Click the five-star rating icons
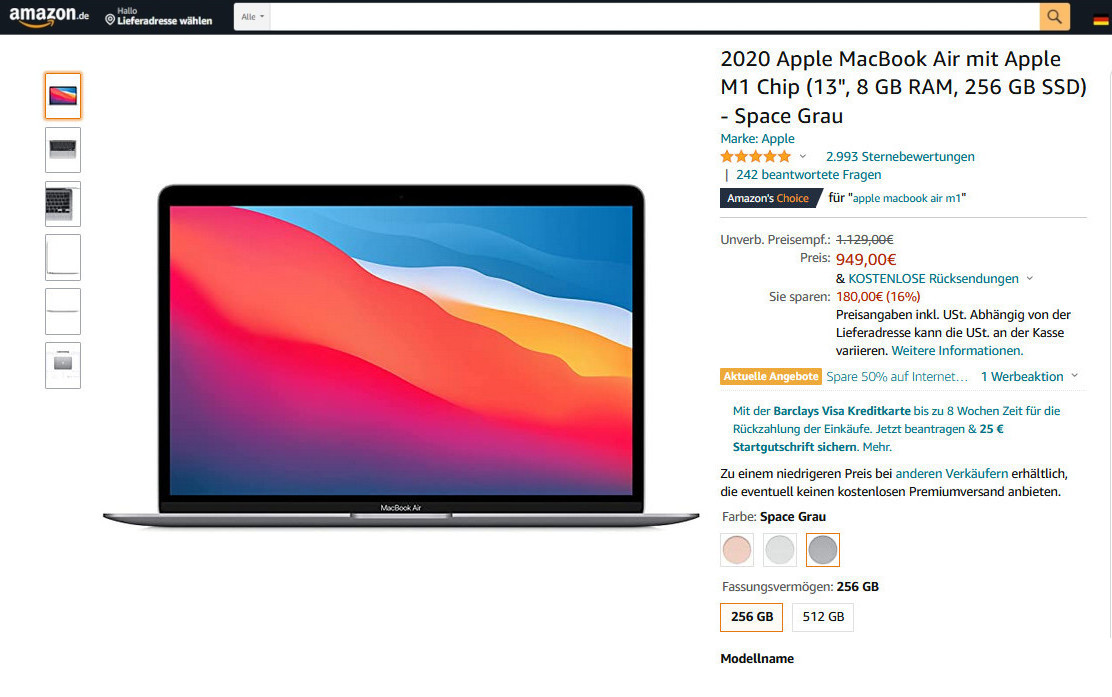 click(755, 157)
